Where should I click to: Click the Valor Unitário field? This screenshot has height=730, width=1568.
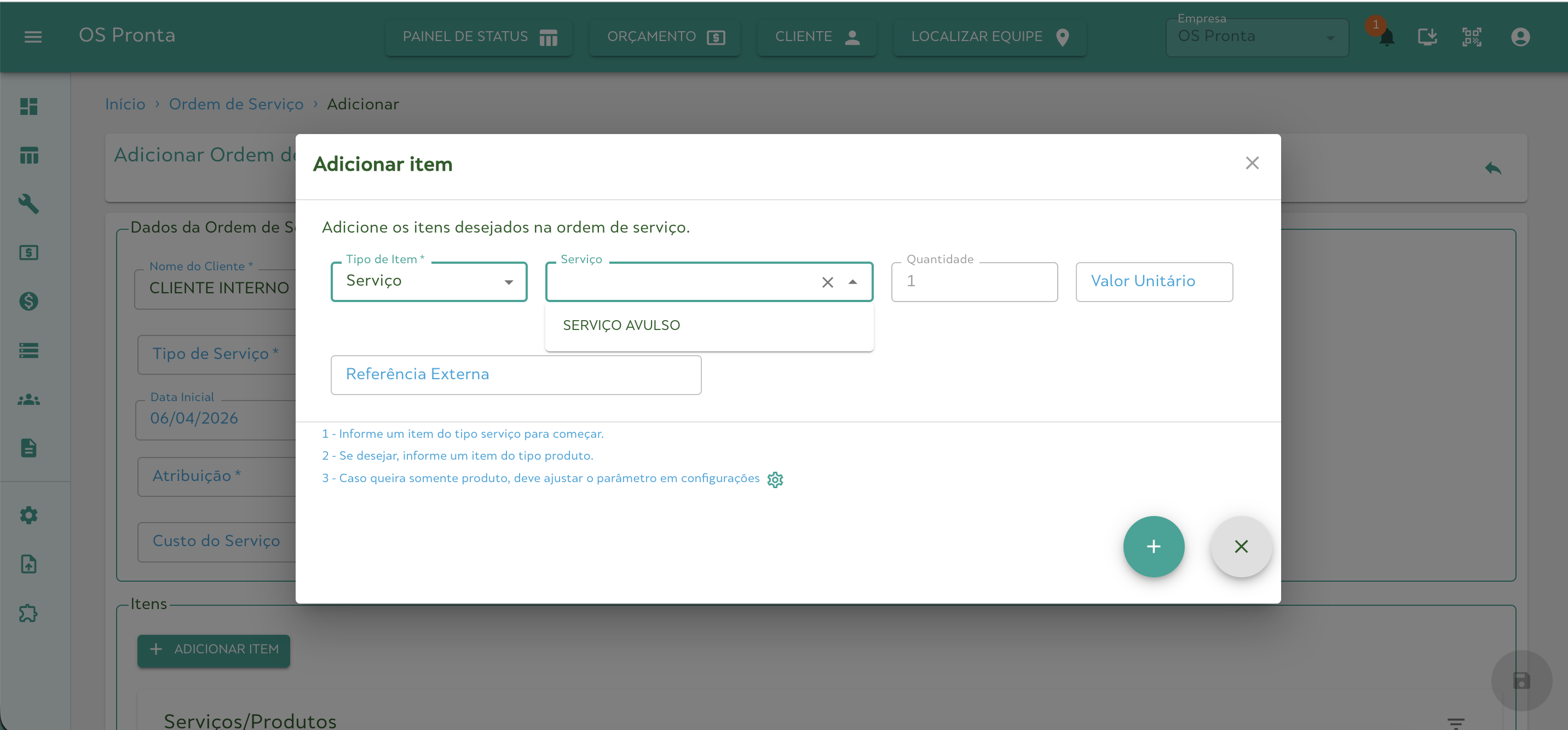coord(1154,282)
